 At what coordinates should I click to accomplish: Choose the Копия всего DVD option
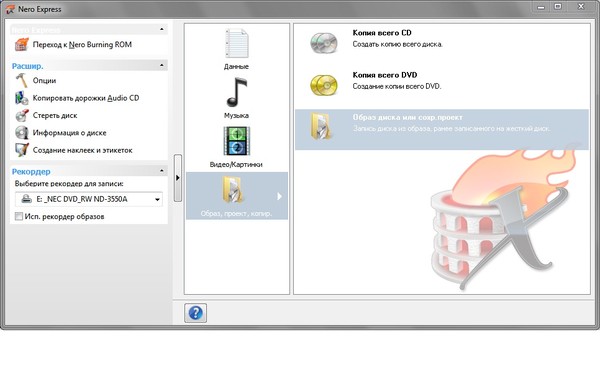pyautogui.click(x=442, y=85)
